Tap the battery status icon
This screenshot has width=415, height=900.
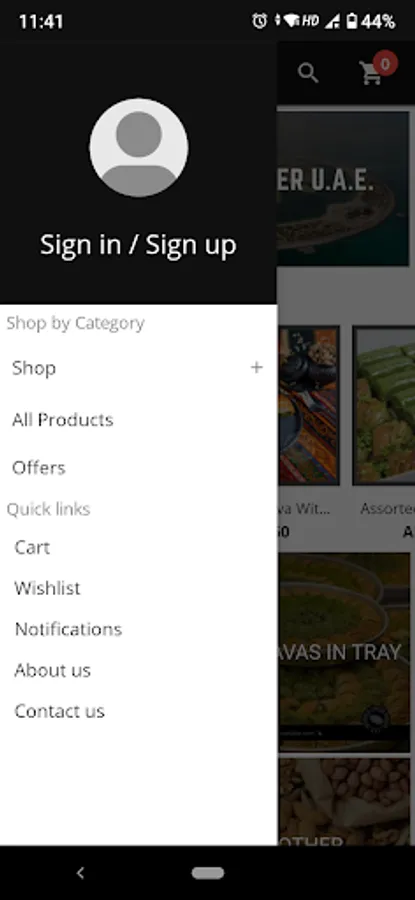(352, 21)
